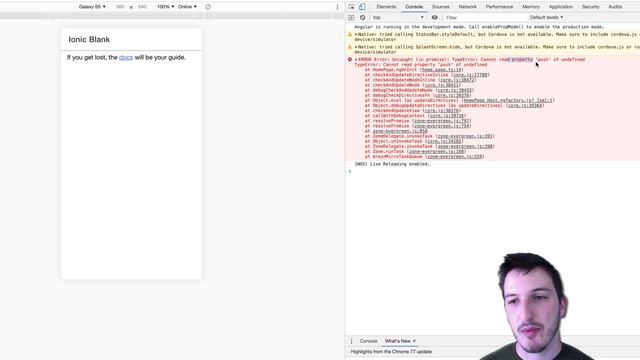Select the Console tab in bottom drawer
640x360 pixels.
368,341
